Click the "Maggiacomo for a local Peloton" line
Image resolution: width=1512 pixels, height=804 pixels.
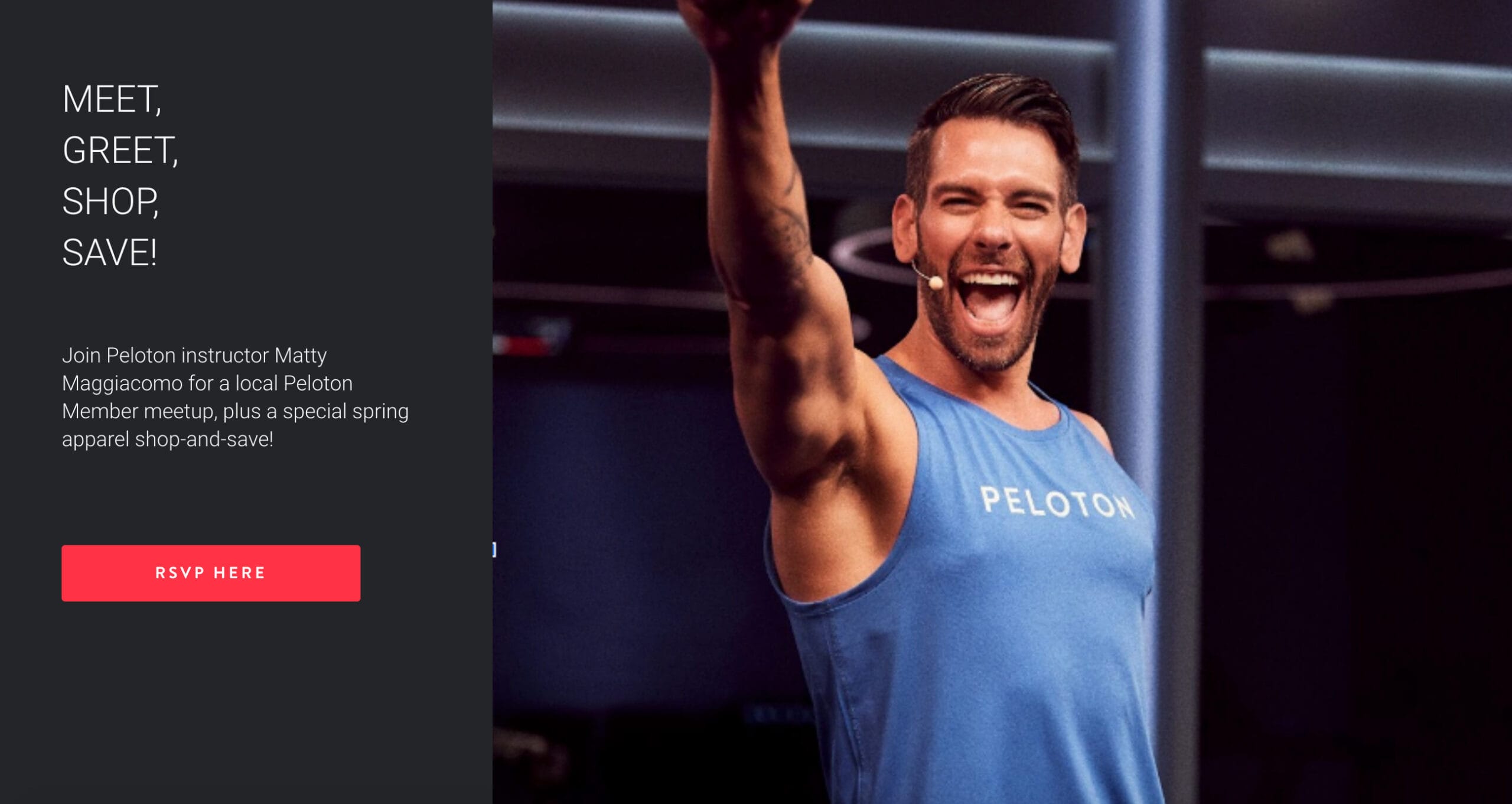(207, 383)
